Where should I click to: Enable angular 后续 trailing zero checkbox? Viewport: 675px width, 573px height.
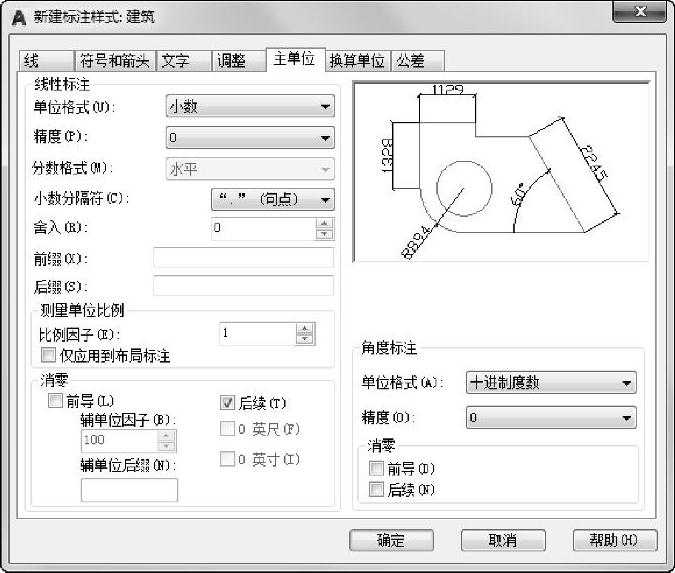tap(376, 489)
